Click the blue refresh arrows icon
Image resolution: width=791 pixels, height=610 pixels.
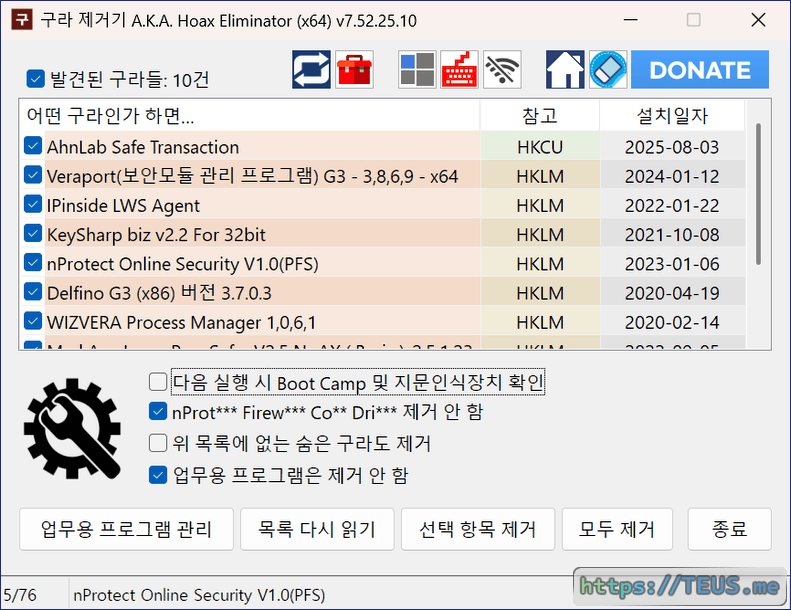[311, 70]
